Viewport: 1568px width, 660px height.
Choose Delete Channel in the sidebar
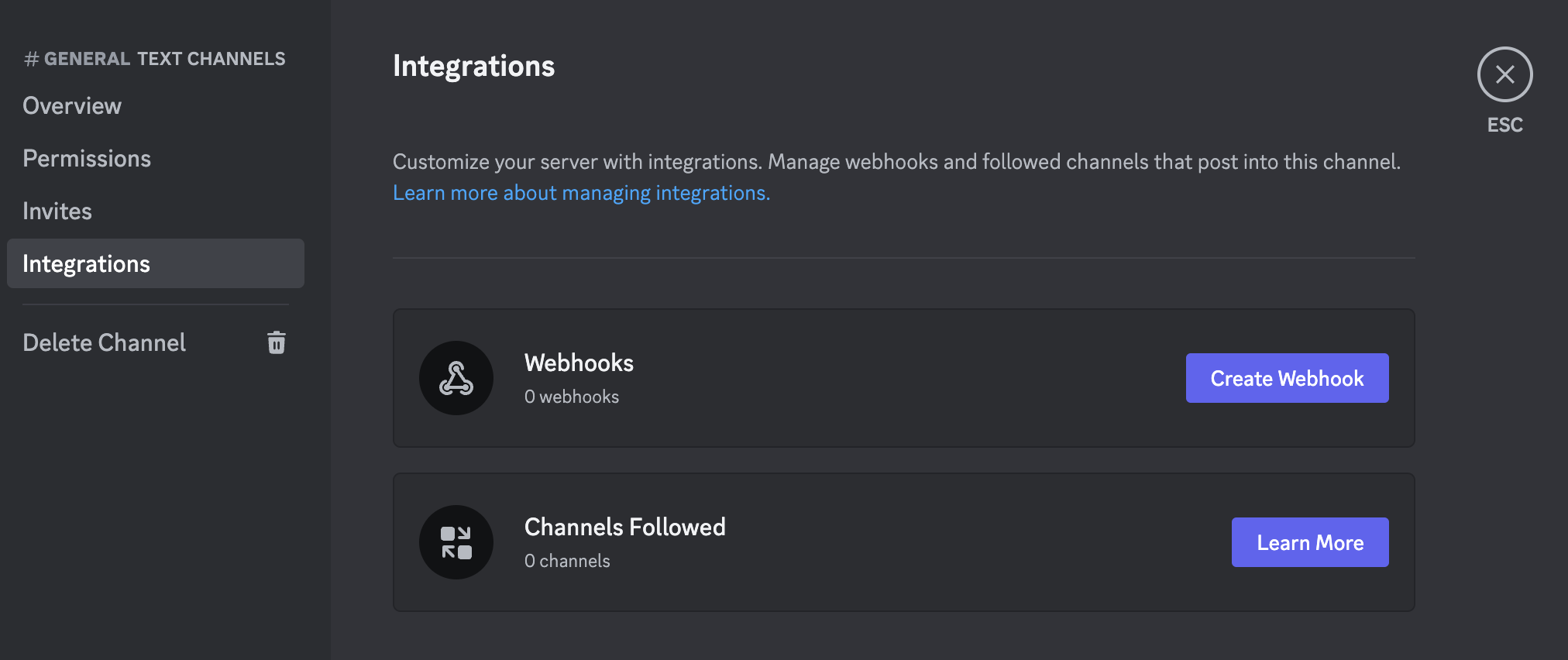(104, 342)
